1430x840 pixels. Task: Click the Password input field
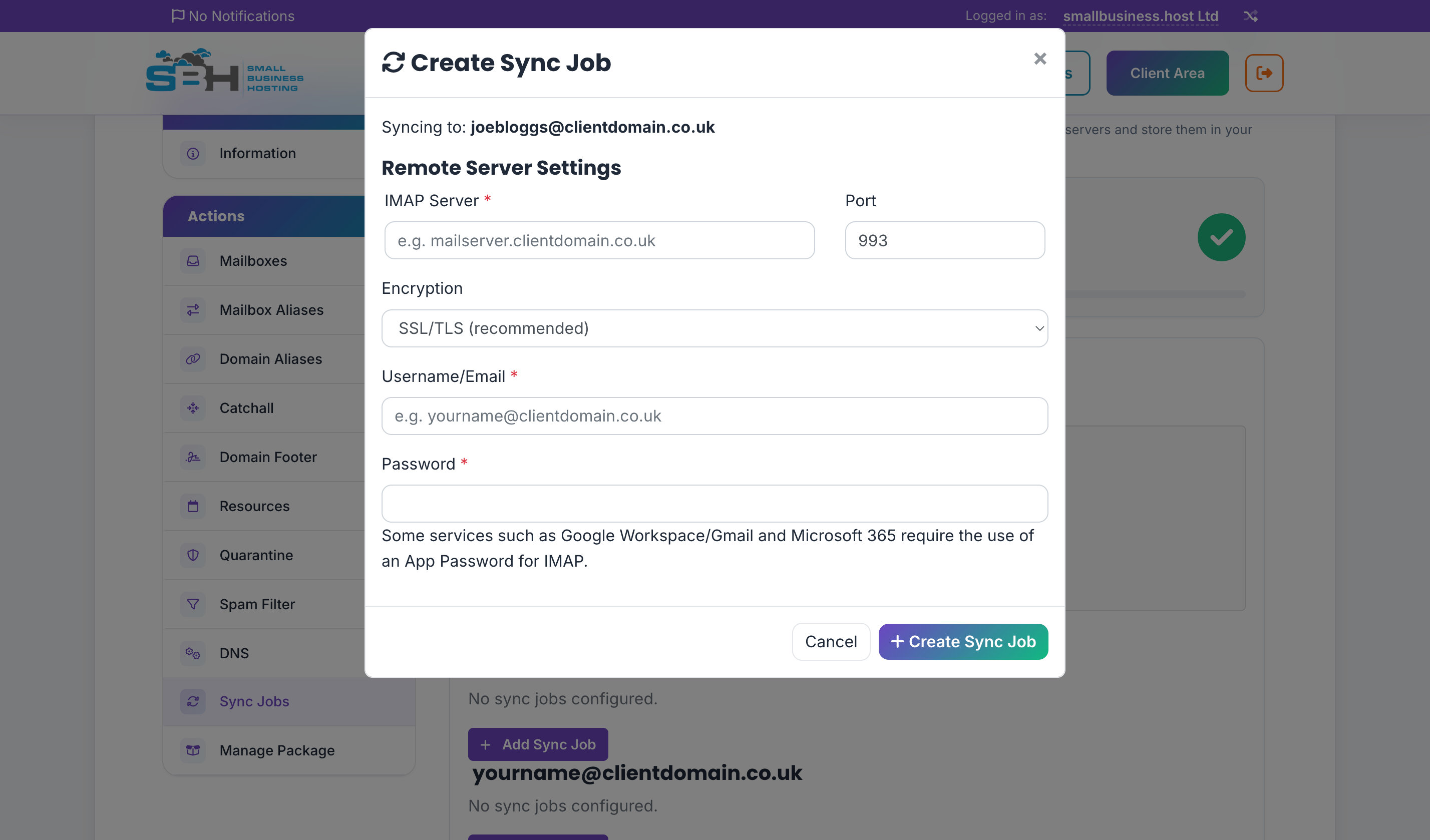714,504
